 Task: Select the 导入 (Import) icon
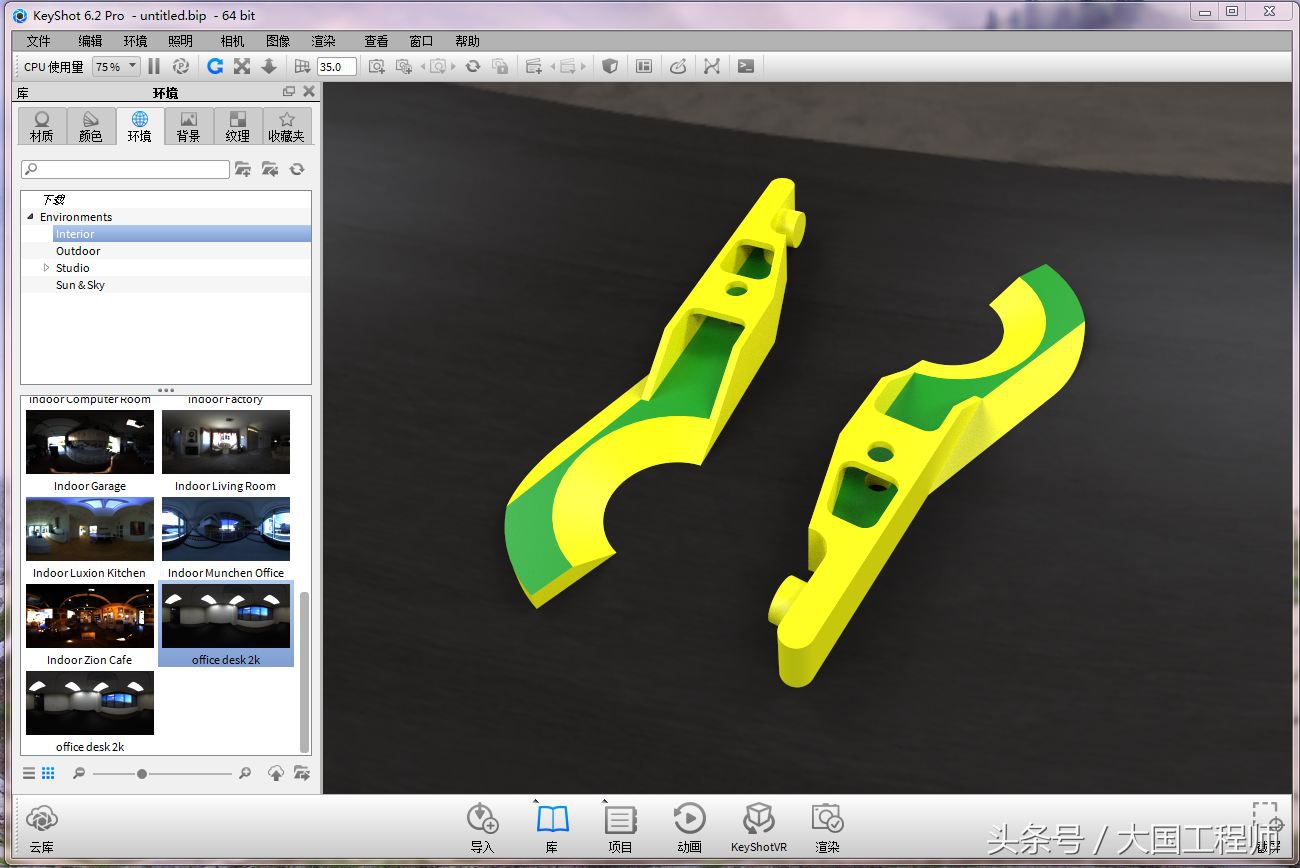pyautogui.click(x=484, y=820)
